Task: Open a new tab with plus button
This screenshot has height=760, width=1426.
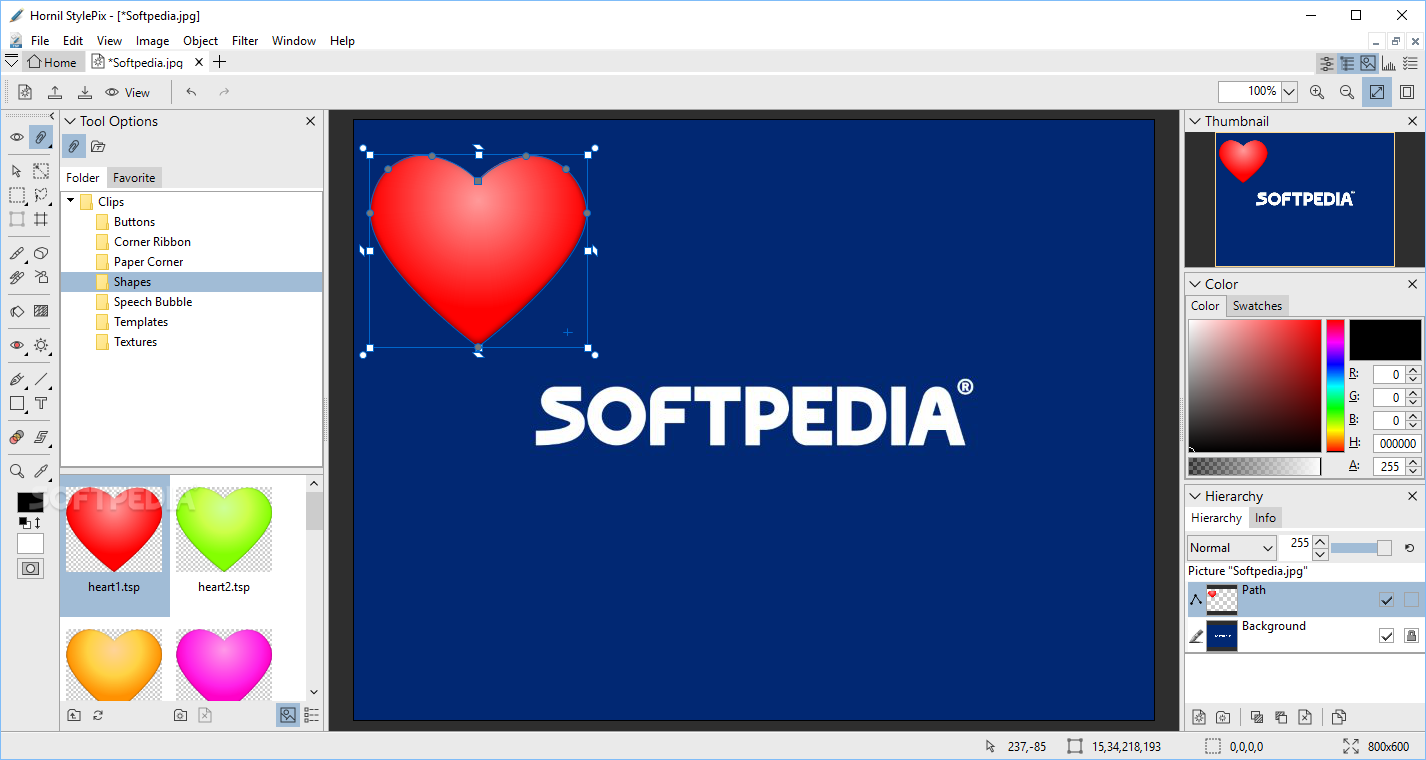Action: (x=220, y=62)
